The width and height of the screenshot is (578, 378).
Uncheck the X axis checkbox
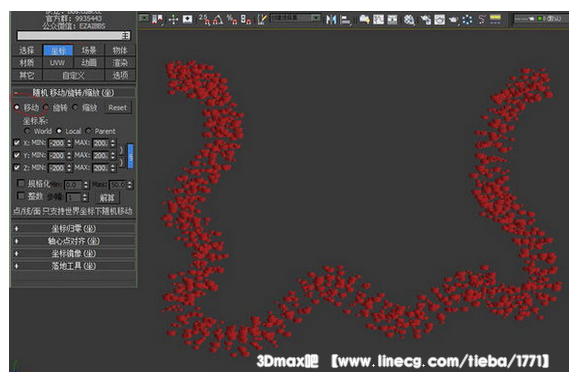coord(17,143)
